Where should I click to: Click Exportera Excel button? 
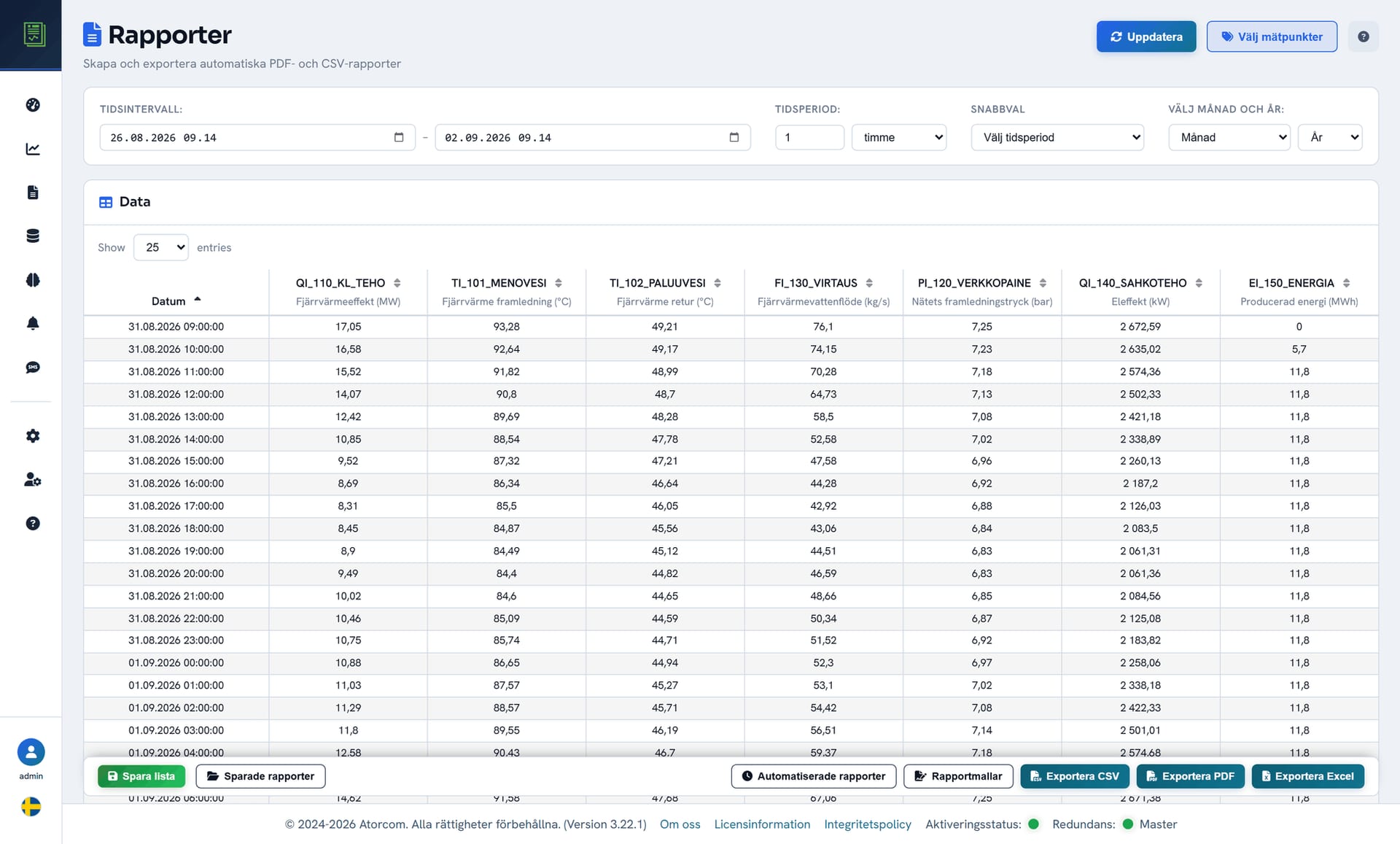[1308, 776]
